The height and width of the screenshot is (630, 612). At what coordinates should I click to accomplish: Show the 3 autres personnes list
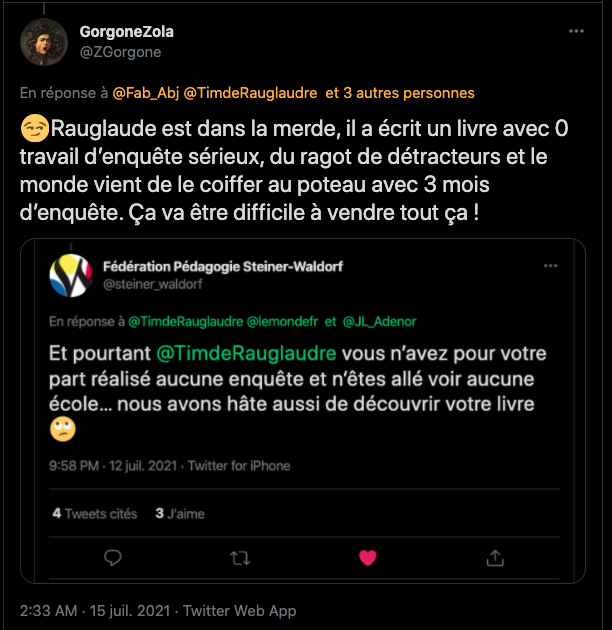tap(407, 93)
